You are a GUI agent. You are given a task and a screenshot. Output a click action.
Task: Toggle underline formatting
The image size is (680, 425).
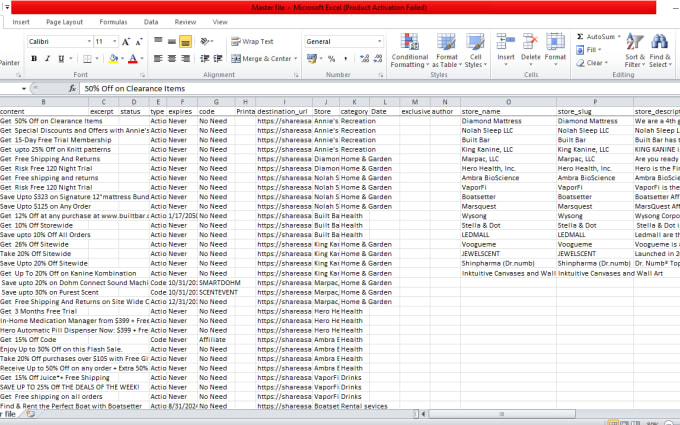tap(61, 59)
